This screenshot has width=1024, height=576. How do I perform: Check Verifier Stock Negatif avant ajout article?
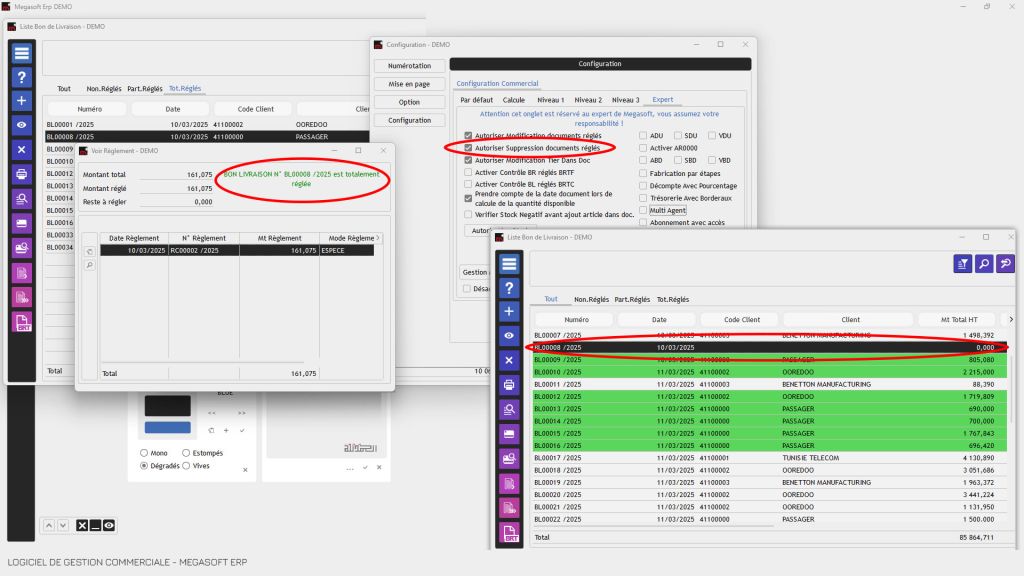[468, 214]
